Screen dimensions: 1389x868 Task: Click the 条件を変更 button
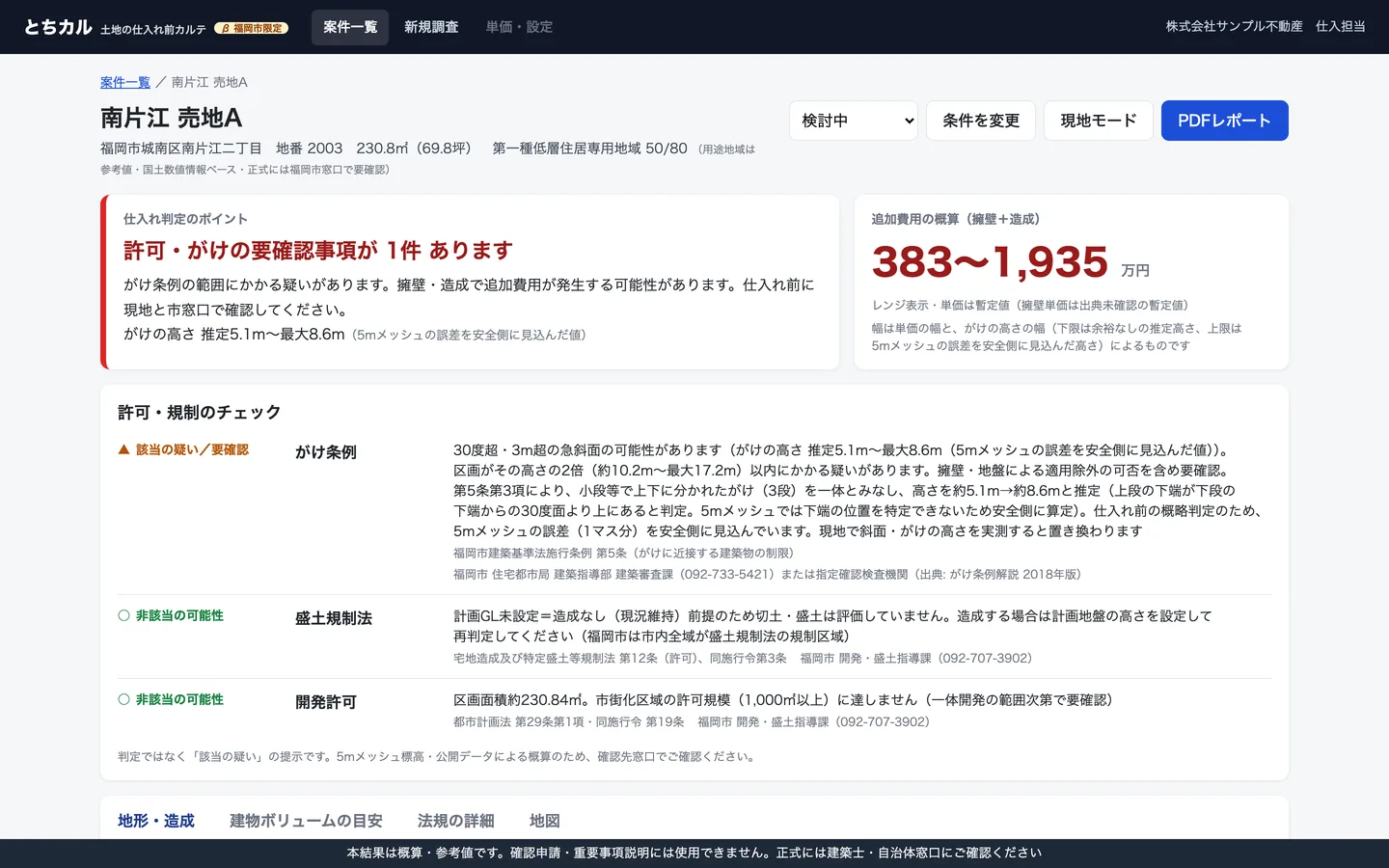981,121
